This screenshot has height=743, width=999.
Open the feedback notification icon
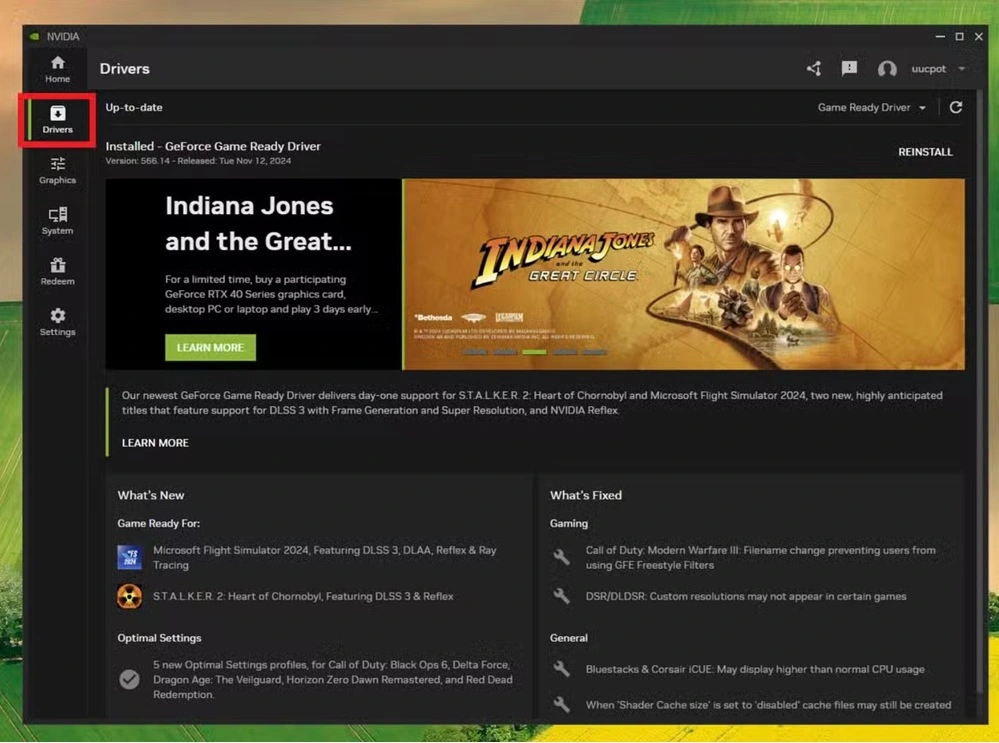coord(849,68)
